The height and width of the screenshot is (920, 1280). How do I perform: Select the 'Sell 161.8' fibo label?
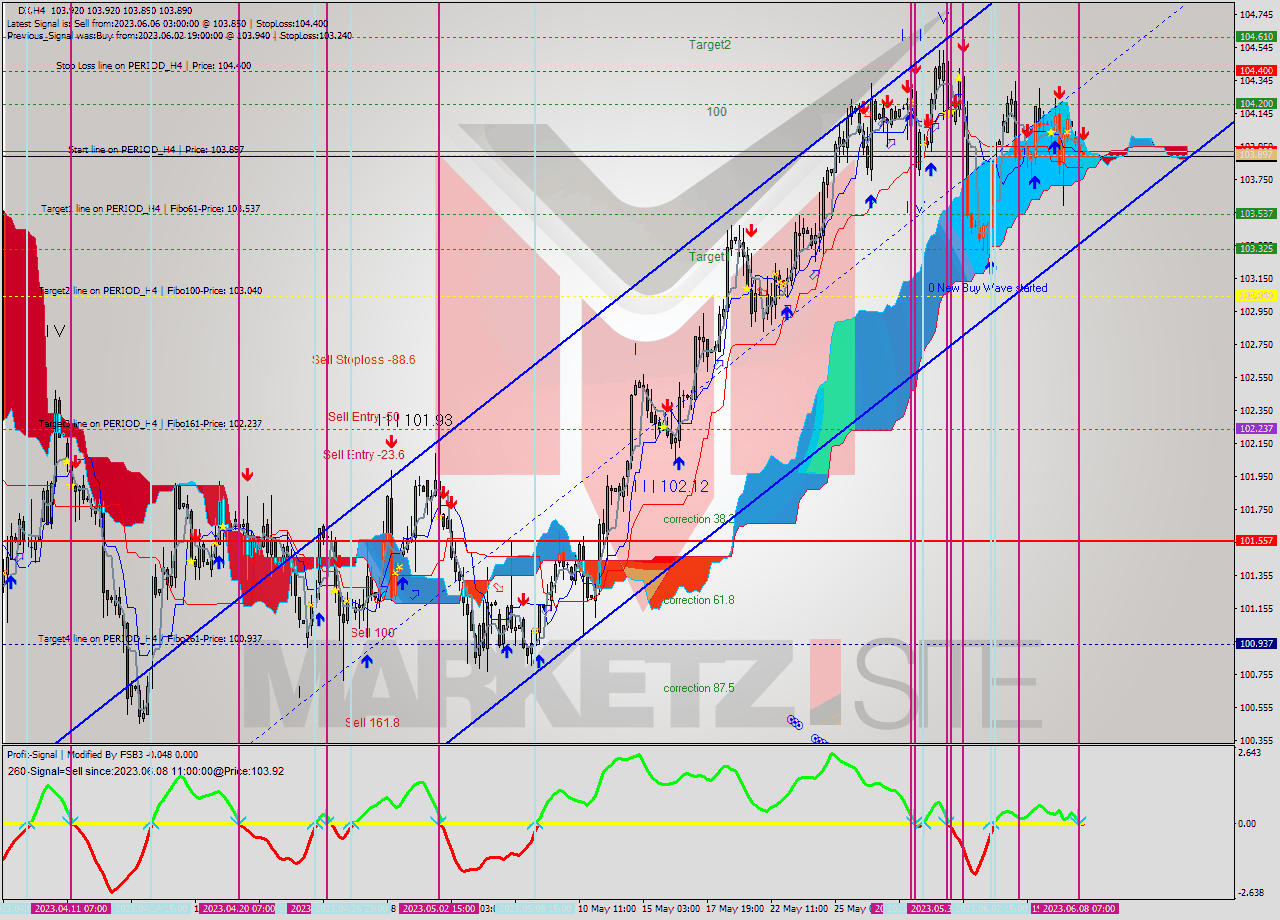coord(373,722)
